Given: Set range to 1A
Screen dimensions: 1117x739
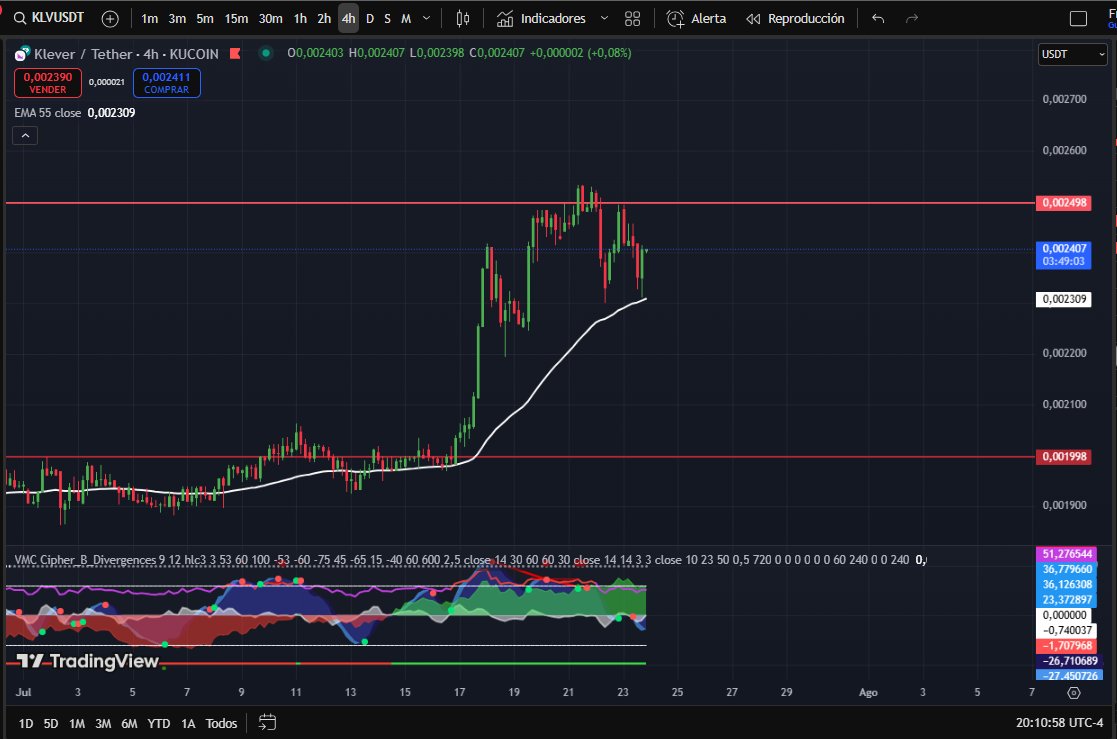Looking at the screenshot, I should [187, 723].
